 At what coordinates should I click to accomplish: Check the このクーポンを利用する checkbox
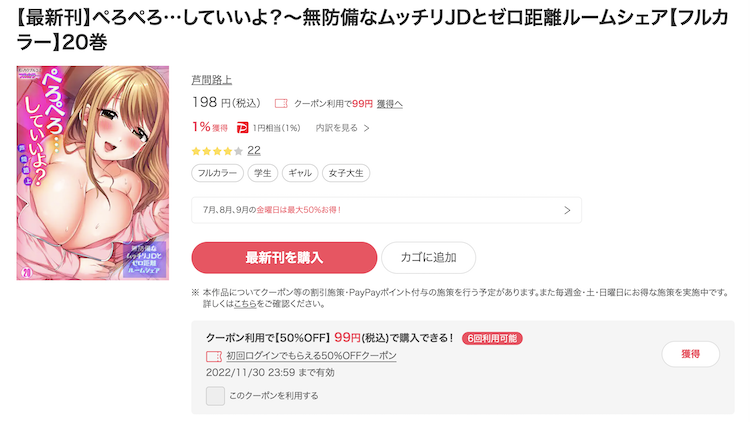pos(215,396)
